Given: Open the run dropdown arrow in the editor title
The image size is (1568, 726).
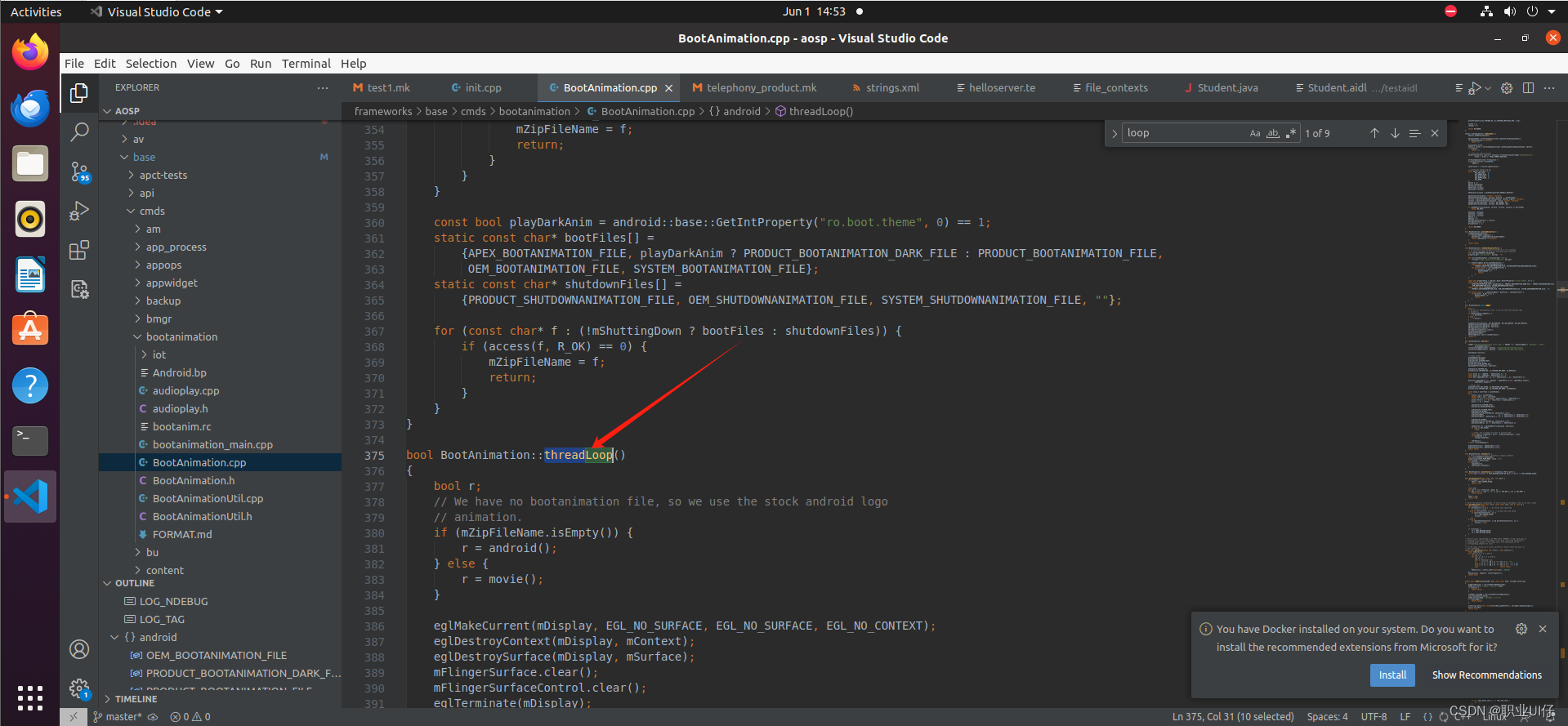Looking at the screenshot, I should [1488, 87].
